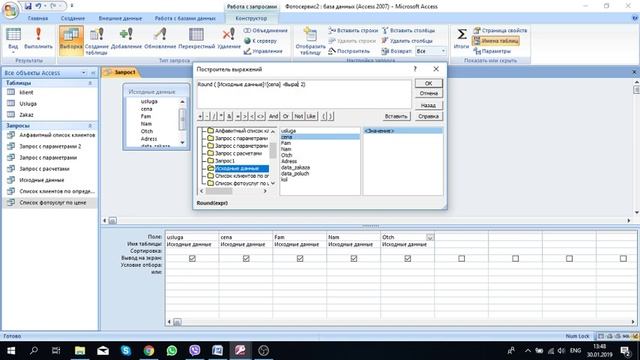
Task: Choose the Удаление delete query
Action: (x=229, y=39)
